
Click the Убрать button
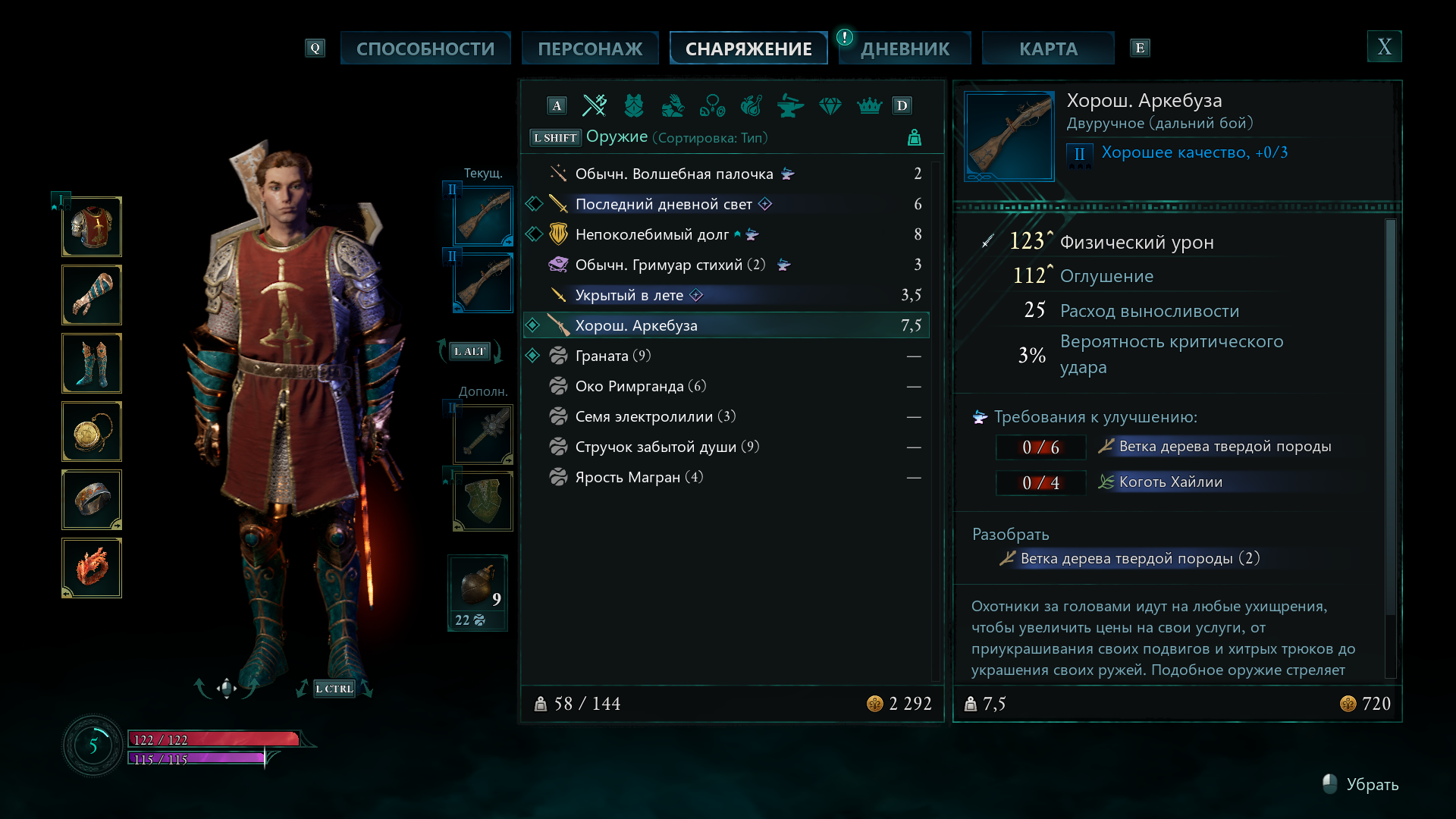coord(1361,784)
